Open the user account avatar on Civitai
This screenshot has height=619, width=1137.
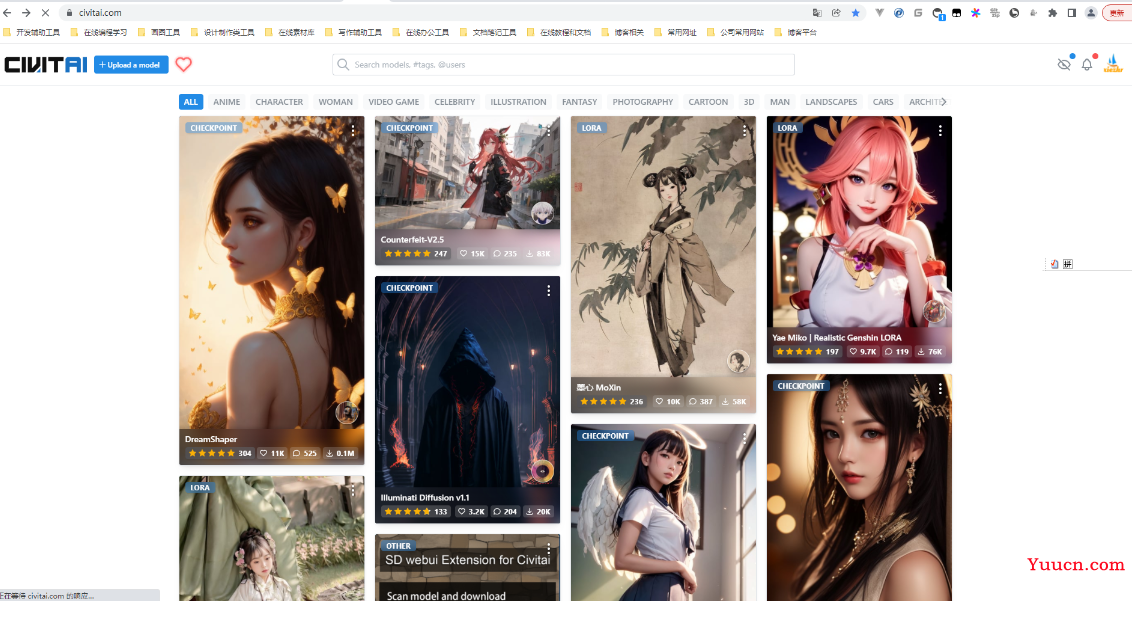(1113, 64)
